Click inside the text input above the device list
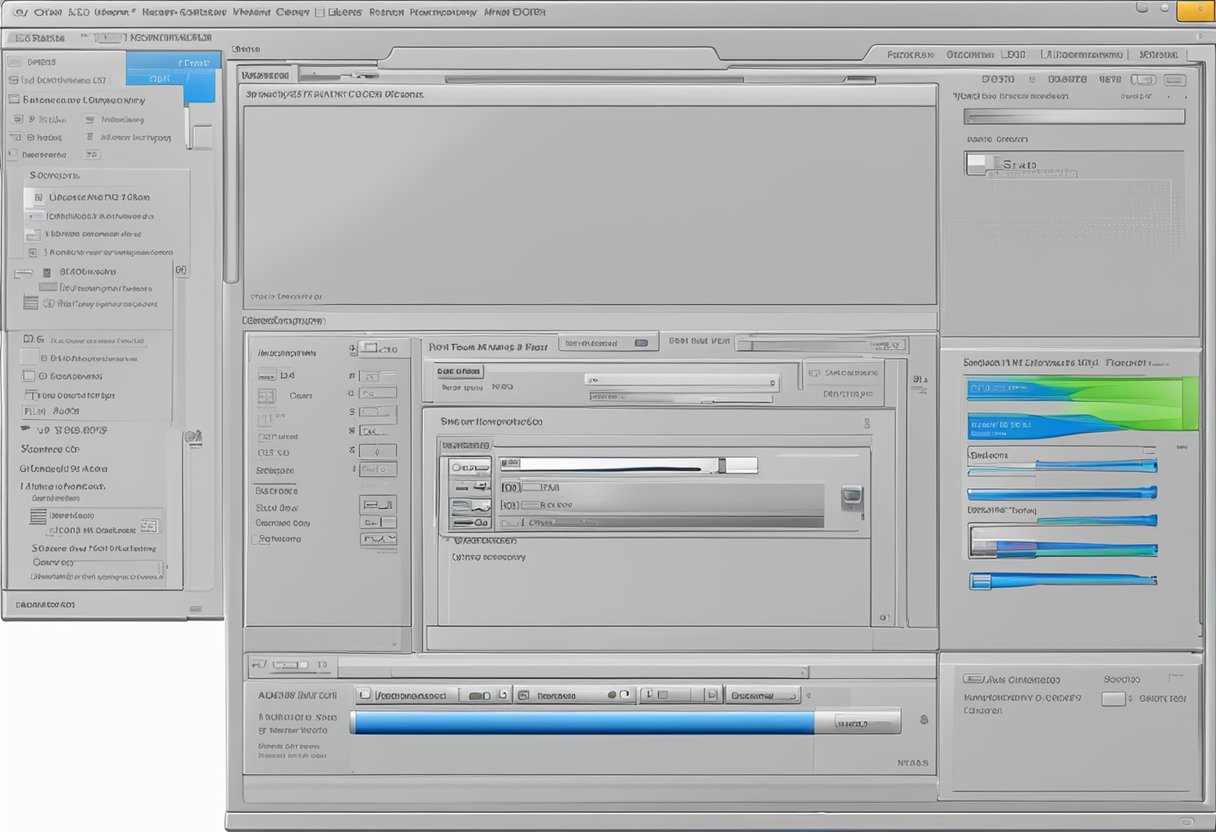This screenshot has height=832, width=1216. click(x=1075, y=116)
